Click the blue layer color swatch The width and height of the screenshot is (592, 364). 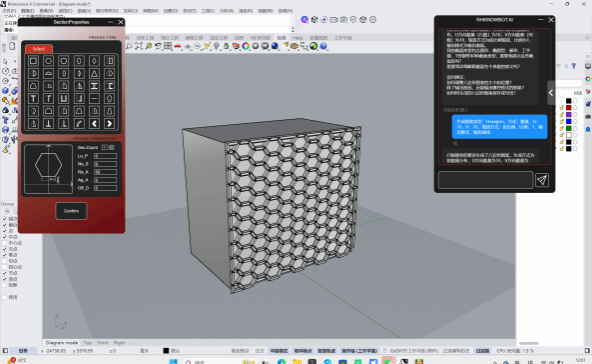(x=569, y=122)
